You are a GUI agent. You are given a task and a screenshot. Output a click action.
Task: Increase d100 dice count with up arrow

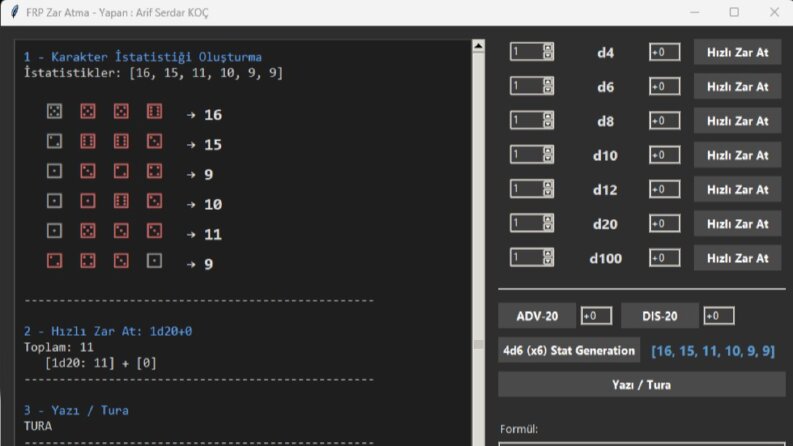coord(548,253)
